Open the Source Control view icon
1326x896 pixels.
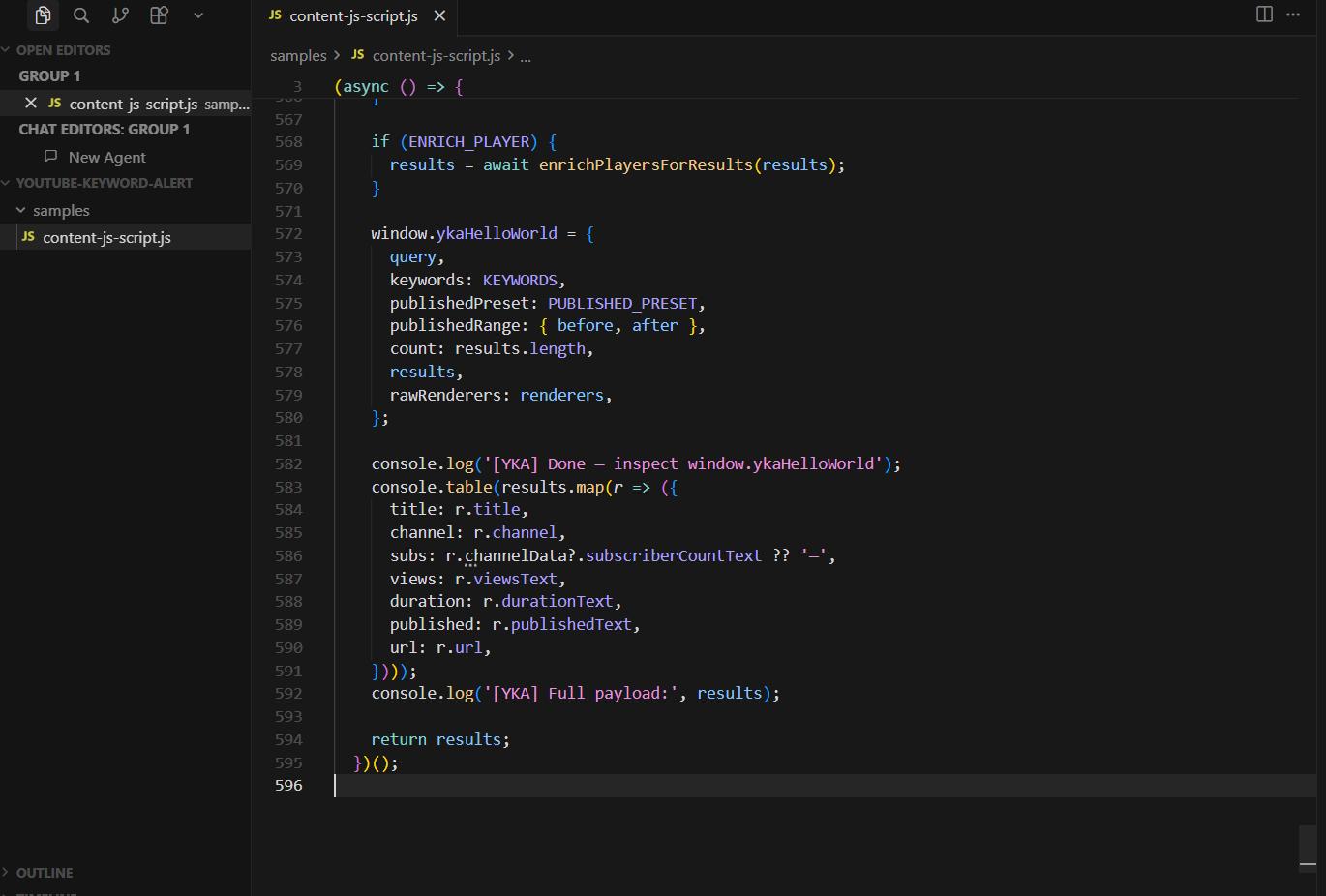(x=120, y=15)
